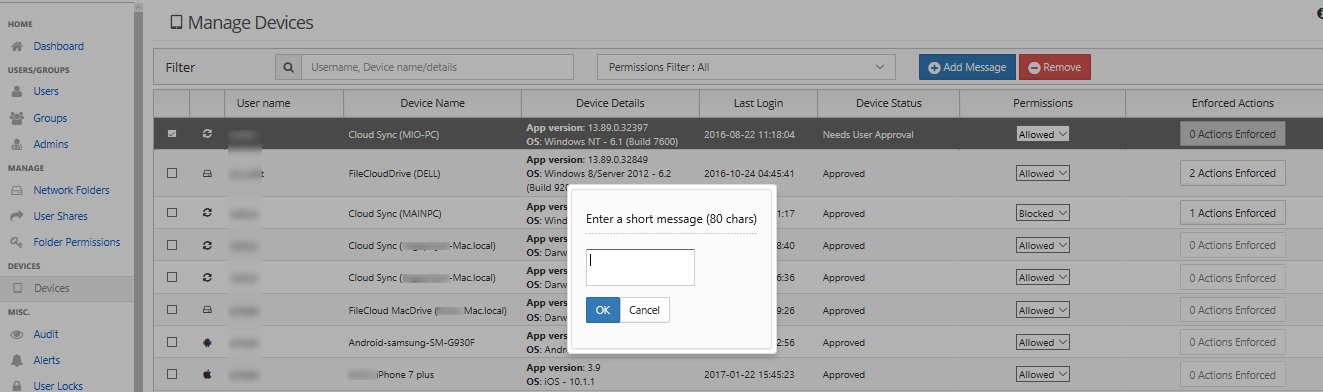
Task: Open permissions dropdown for FileCloud MacDrive row
Action: pos(1043,310)
